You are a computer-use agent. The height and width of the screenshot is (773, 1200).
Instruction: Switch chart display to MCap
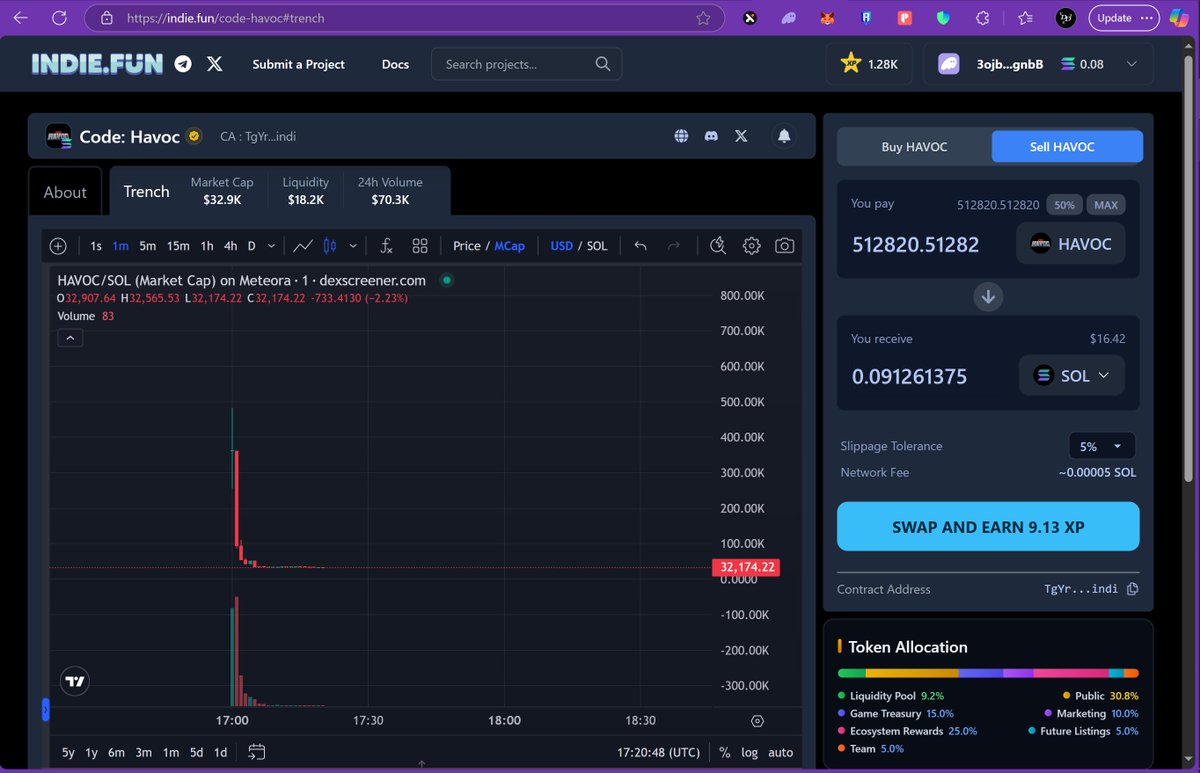coord(509,246)
